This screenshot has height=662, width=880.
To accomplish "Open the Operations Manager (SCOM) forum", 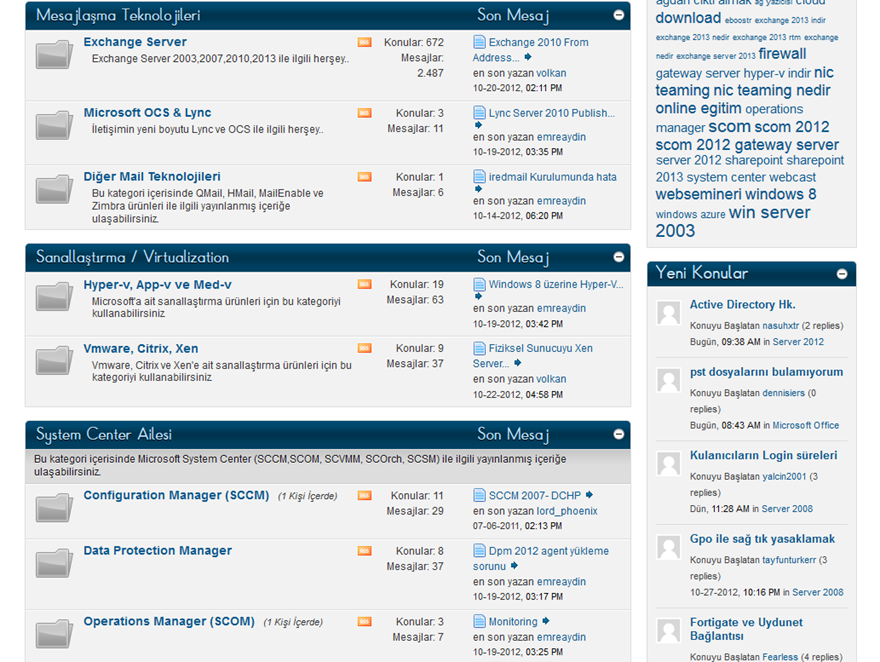I will (169, 622).
